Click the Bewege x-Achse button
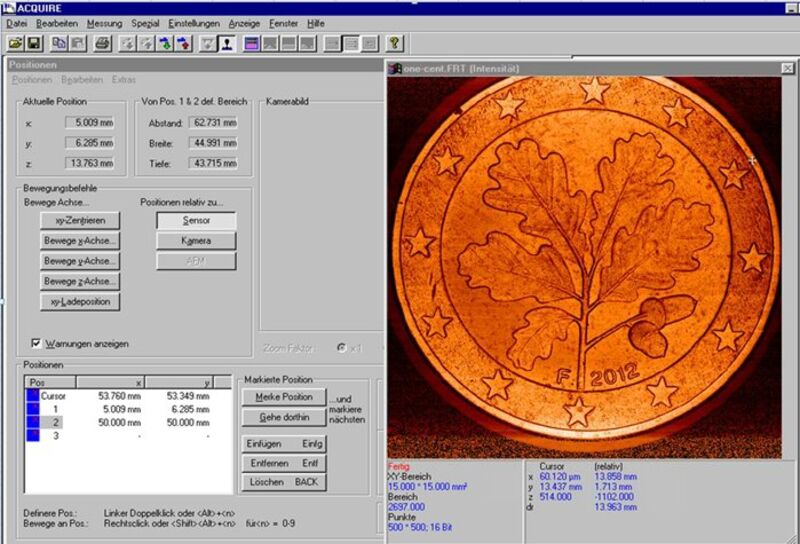This screenshot has width=800, height=544. [x=80, y=240]
